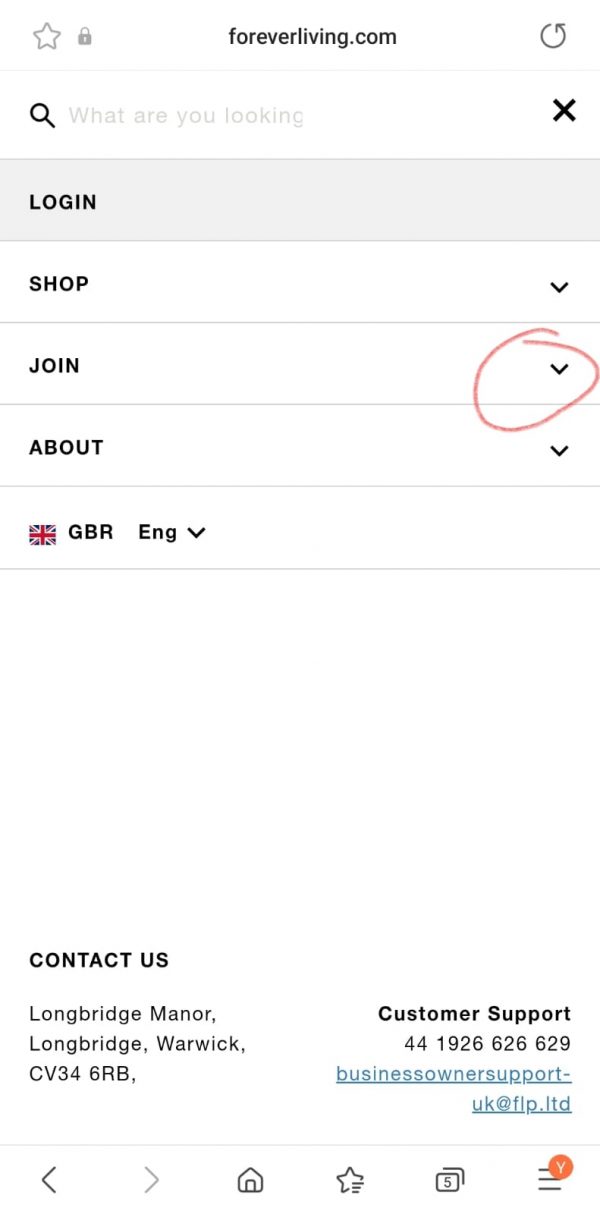Viewport: 600px width, 1214px height.
Task: Open the tab switcher showing 5 tabs
Action: (450, 1181)
